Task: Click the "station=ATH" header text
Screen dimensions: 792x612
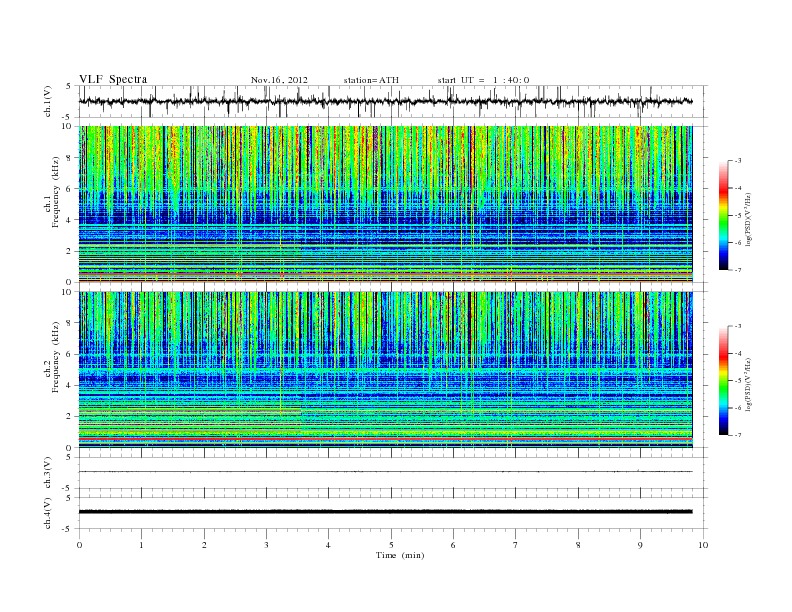Action: 371,80
